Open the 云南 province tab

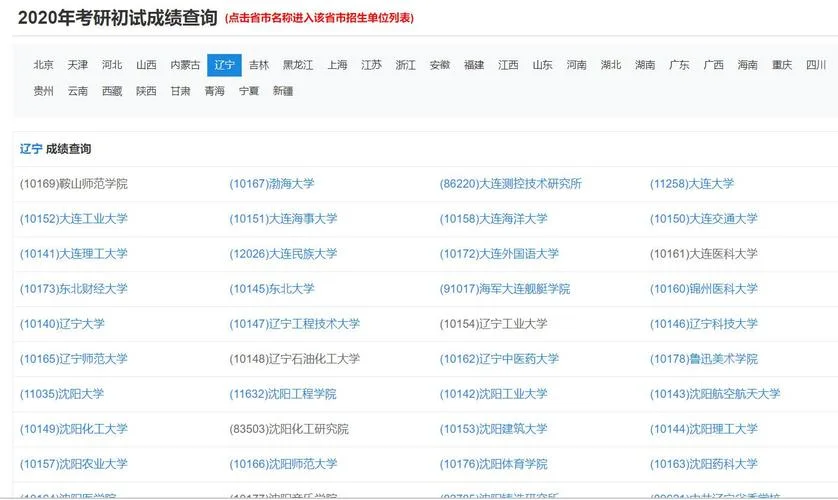pos(77,91)
